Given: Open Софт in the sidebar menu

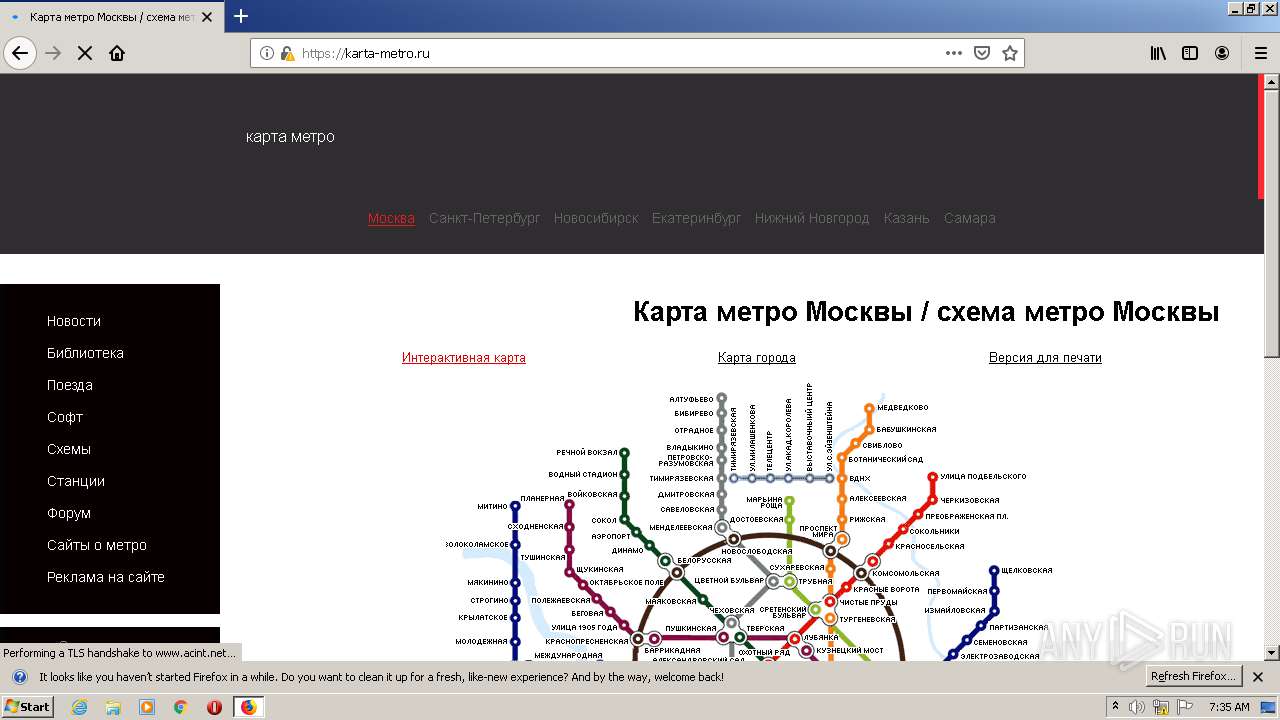Looking at the screenshot, I should click(65, 417).
